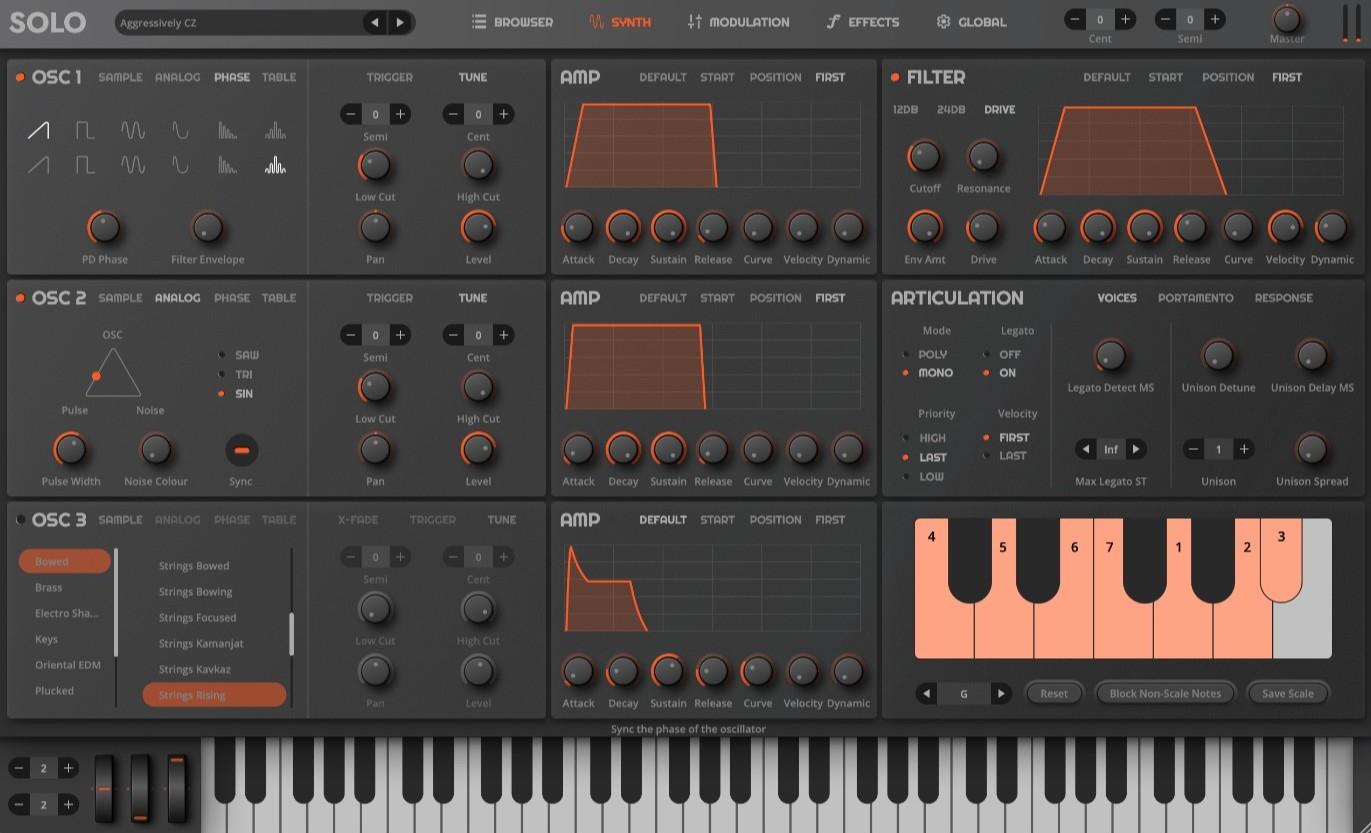Screen dimensions: 1371x833
Task: Select TRI waveform for OSC 2
Action: tap(243, 374)
